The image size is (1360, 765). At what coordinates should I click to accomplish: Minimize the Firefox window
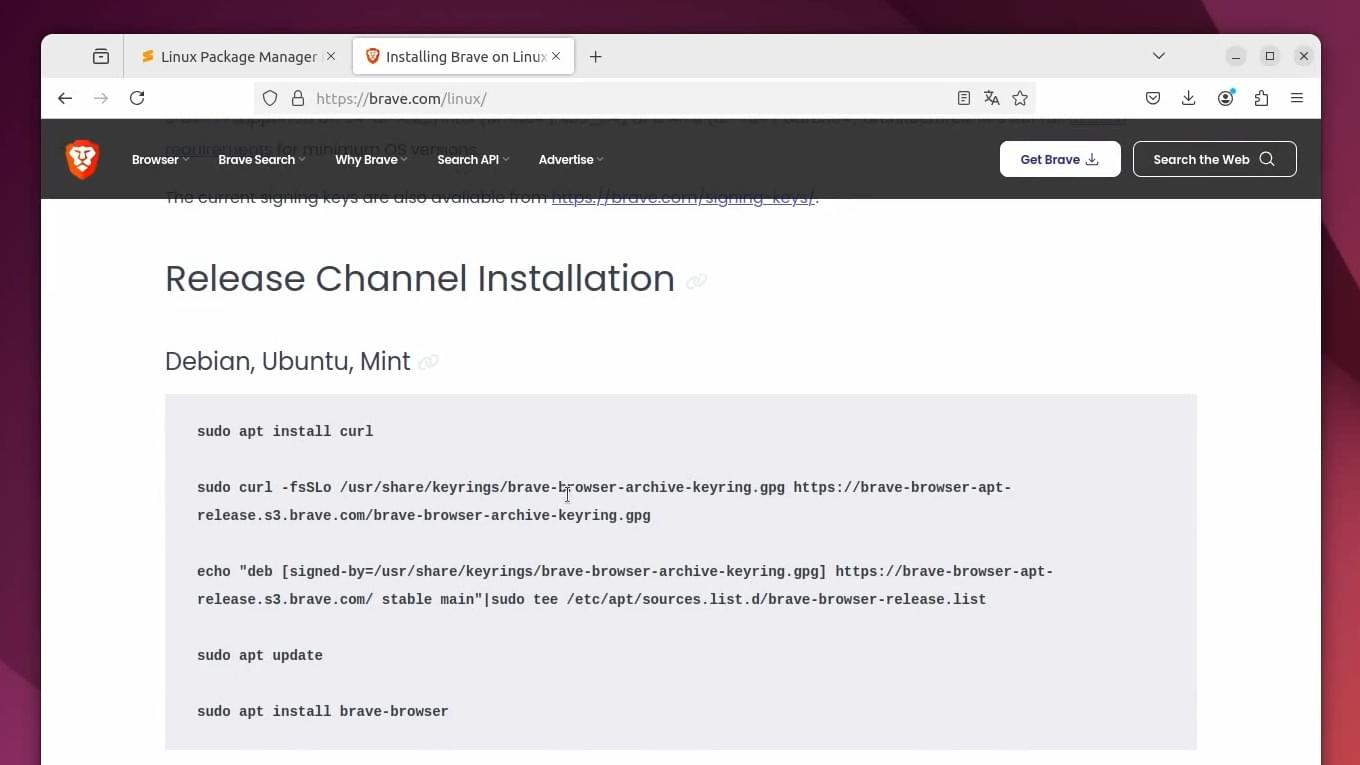coord(1236,56)
